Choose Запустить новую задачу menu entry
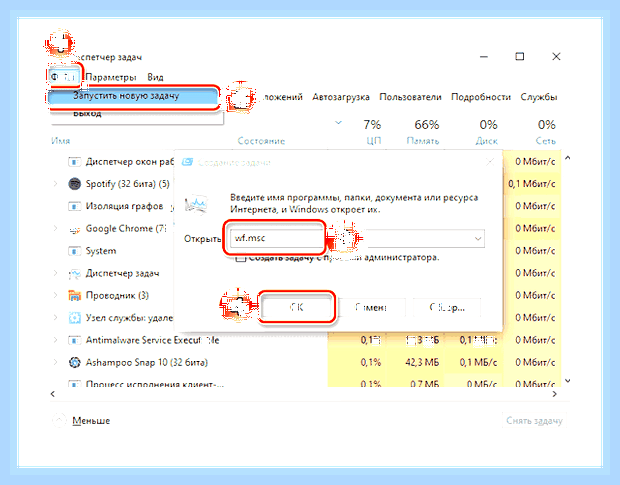Viewport: 620px width, 485px height. coord(132,96)
